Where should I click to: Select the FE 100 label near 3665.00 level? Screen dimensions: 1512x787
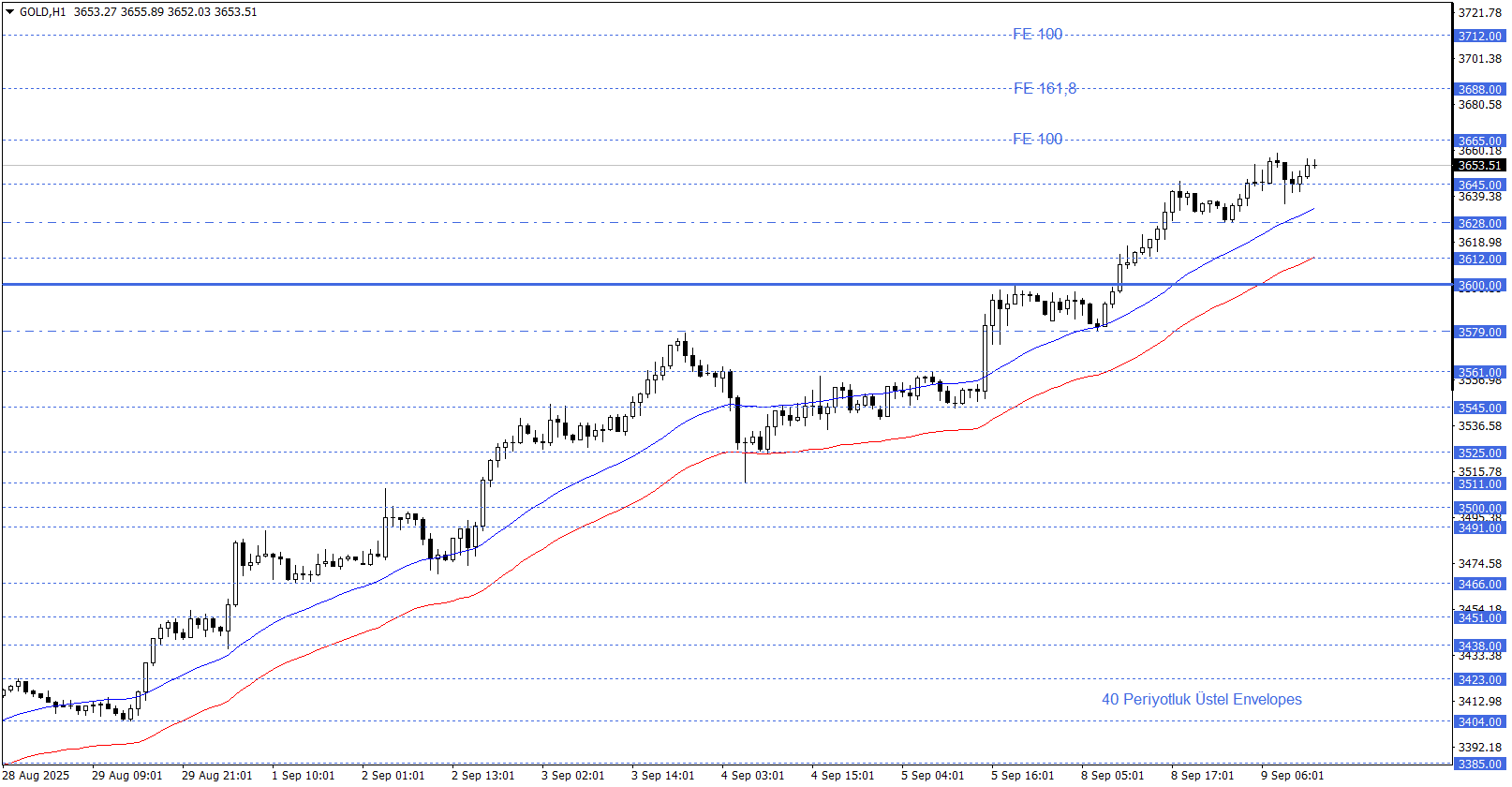[1038, 139]
